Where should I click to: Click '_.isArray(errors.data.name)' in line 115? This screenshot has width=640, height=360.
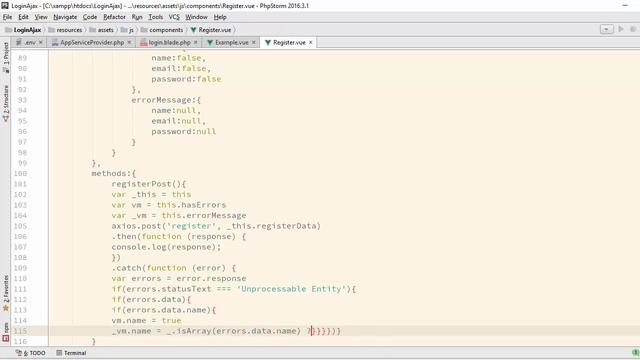(x=233, y=331)
